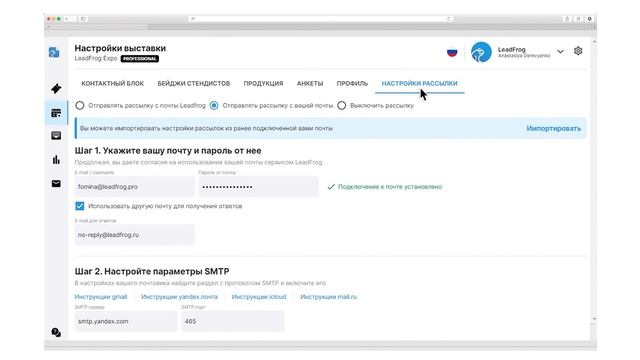The width and height of the screenshot is (640, 360).
Task: Click the mail password field
Action: (x=258, y=187)
